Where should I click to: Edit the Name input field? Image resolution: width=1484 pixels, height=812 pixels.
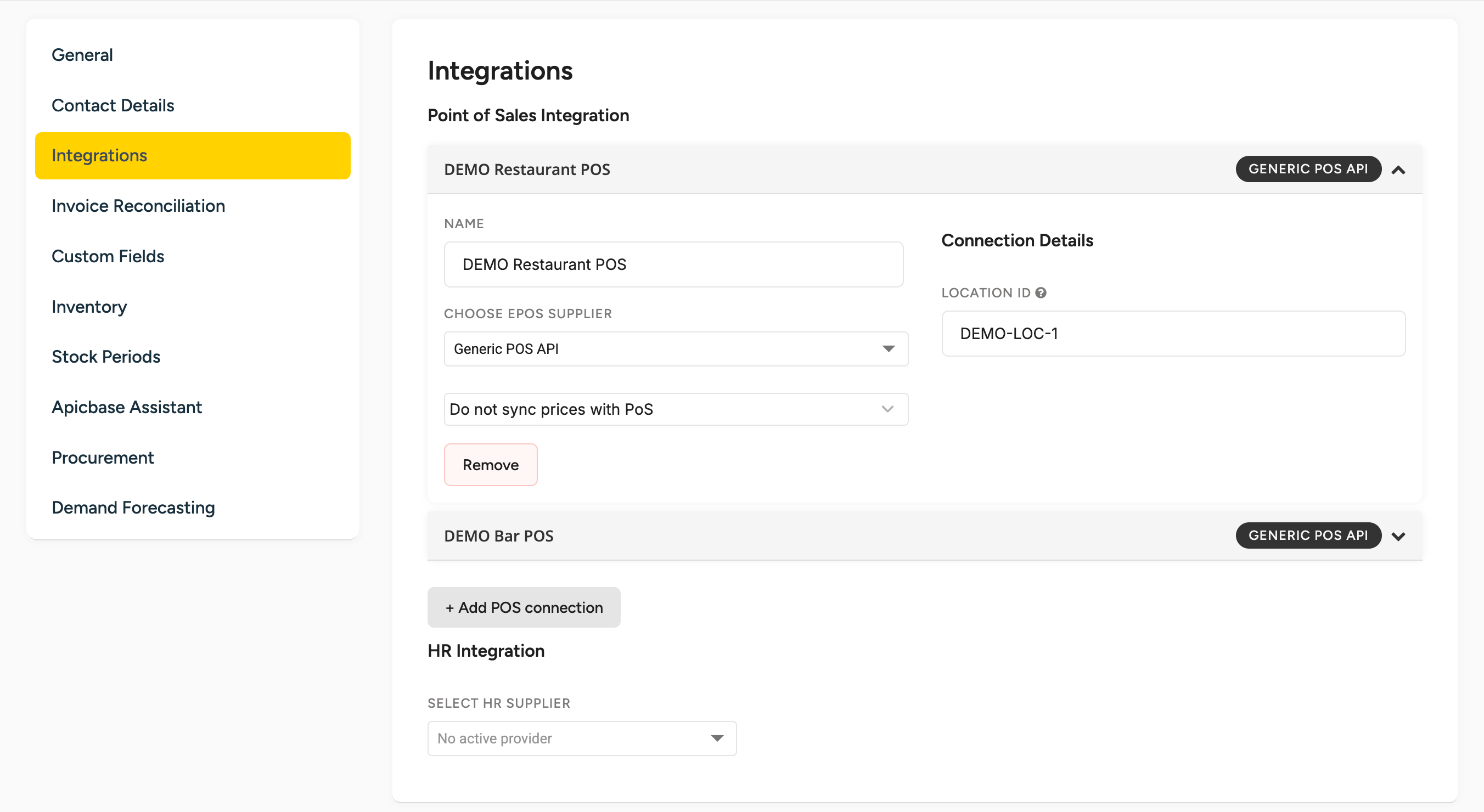(x=674, y=265)
